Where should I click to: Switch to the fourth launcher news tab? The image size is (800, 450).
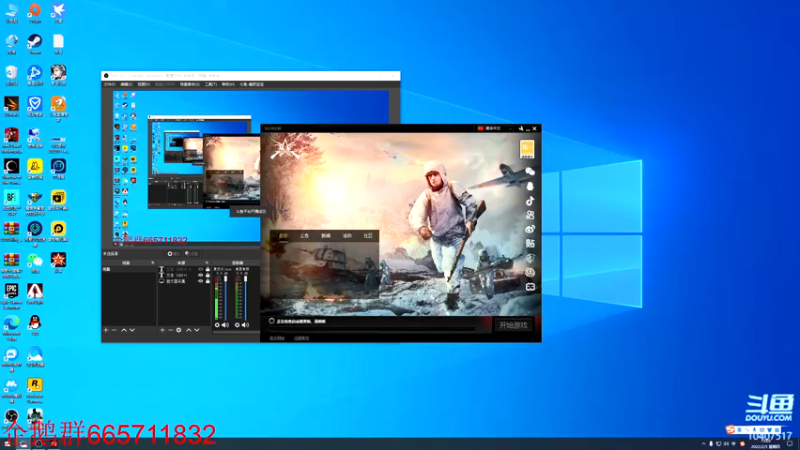[347, 236]
